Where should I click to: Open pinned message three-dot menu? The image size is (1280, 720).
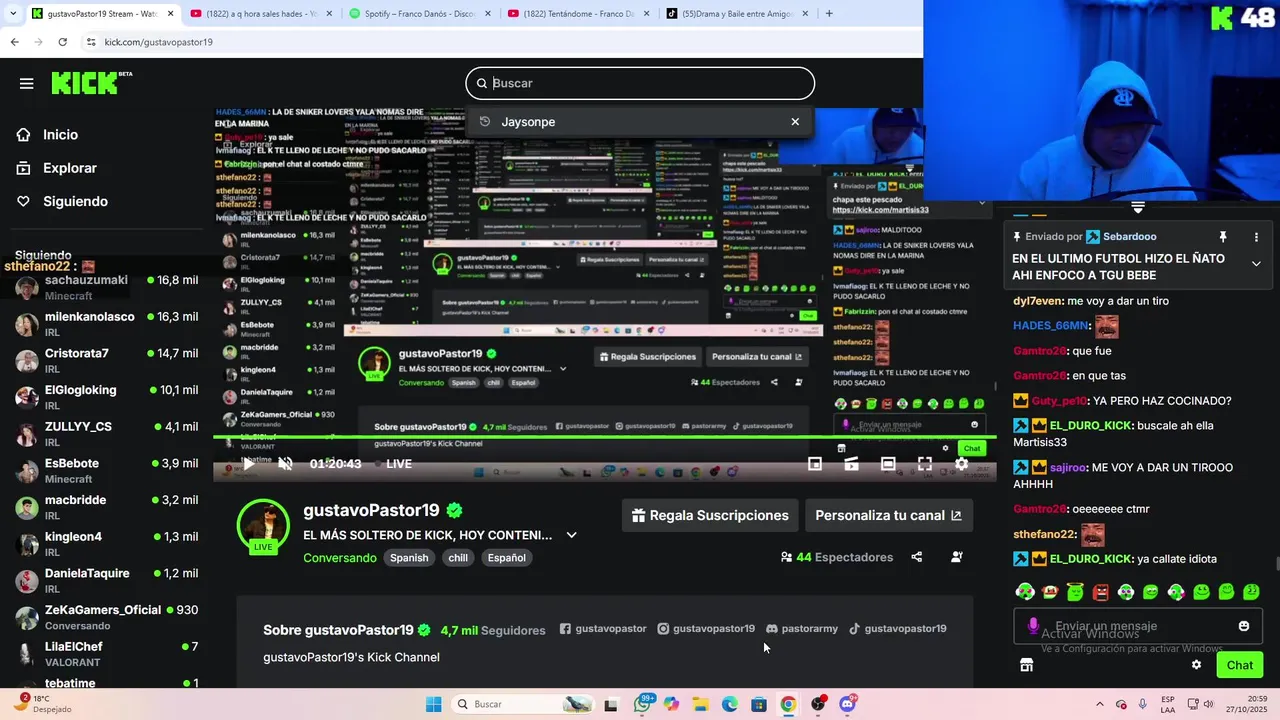point(1256,237)
